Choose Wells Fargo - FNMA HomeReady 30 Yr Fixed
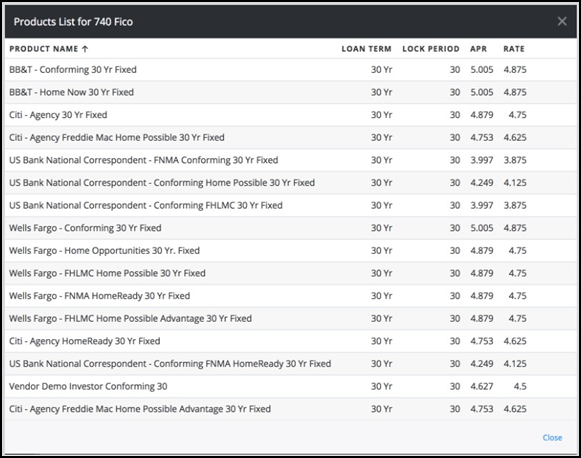 [x=290, y=296]
